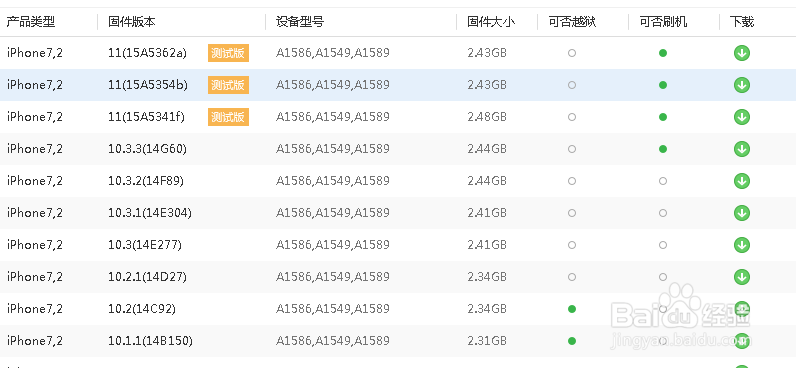Click the empty jailbreak circle for 11(15A5362a)
This screenshot has height=368, width=796.
click(x=572, y=53)
